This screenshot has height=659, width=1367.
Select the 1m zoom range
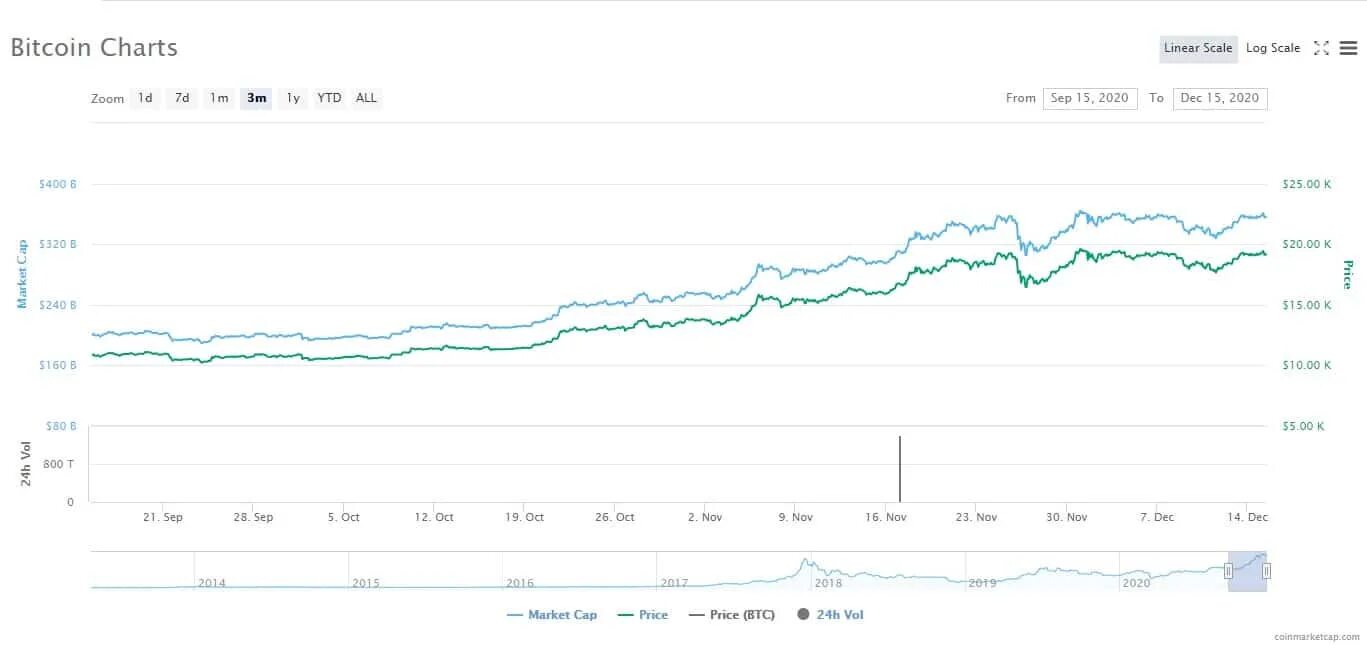[x=219, y=98]
